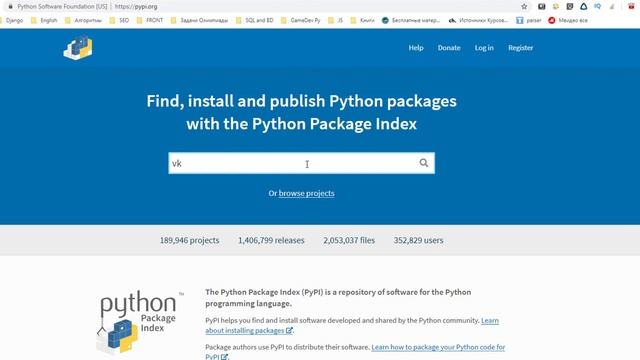
Task: Click the 1,406,799 releases statistic
Action: tap(271, 240)
